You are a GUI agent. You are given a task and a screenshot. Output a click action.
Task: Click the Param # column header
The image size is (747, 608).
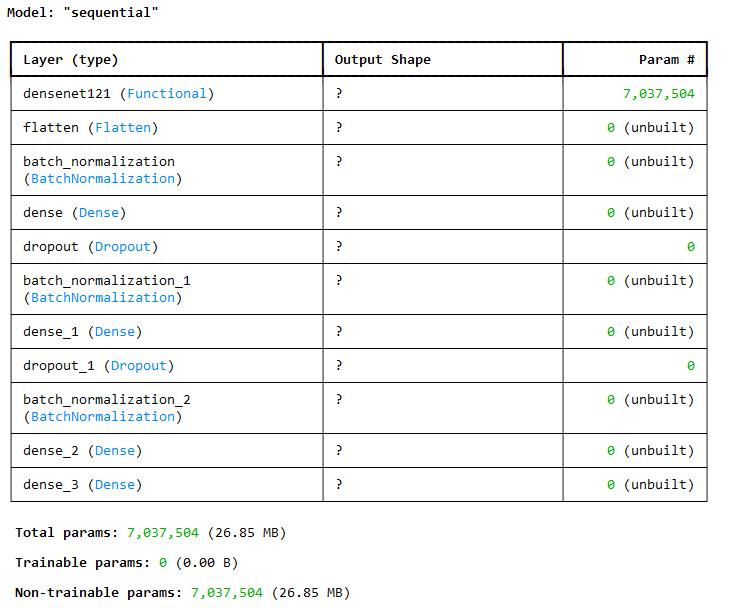pos(666,60)
